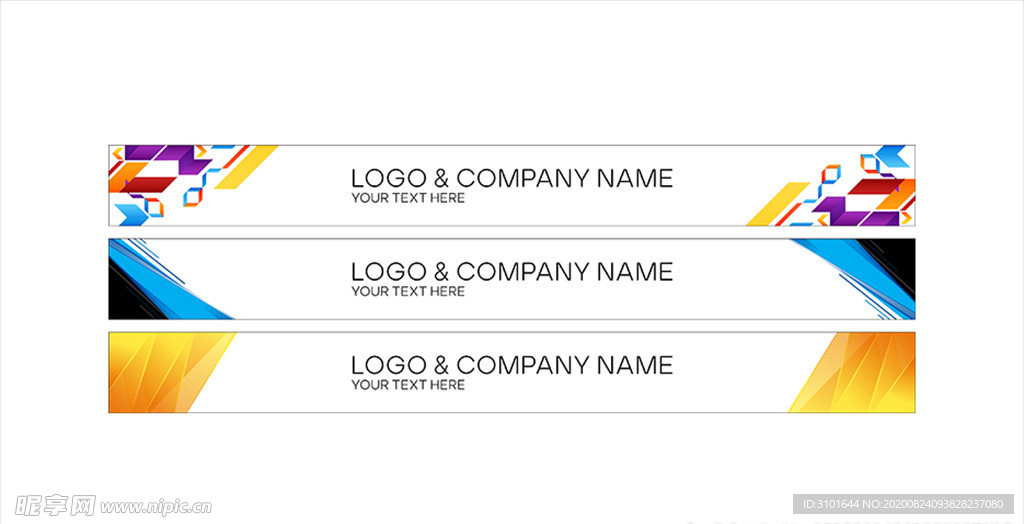The height and width of the screenshot is (524, 1024).
Task: Select the YOUR TEXT HERE subtitle in the blue-black banner
Action: coord(408,291)
